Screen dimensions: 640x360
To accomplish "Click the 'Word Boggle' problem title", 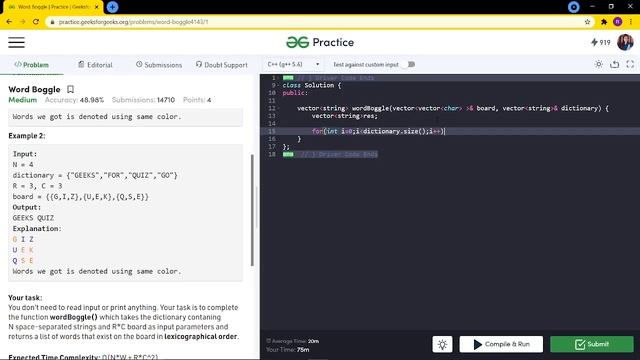I will [34, 89].
